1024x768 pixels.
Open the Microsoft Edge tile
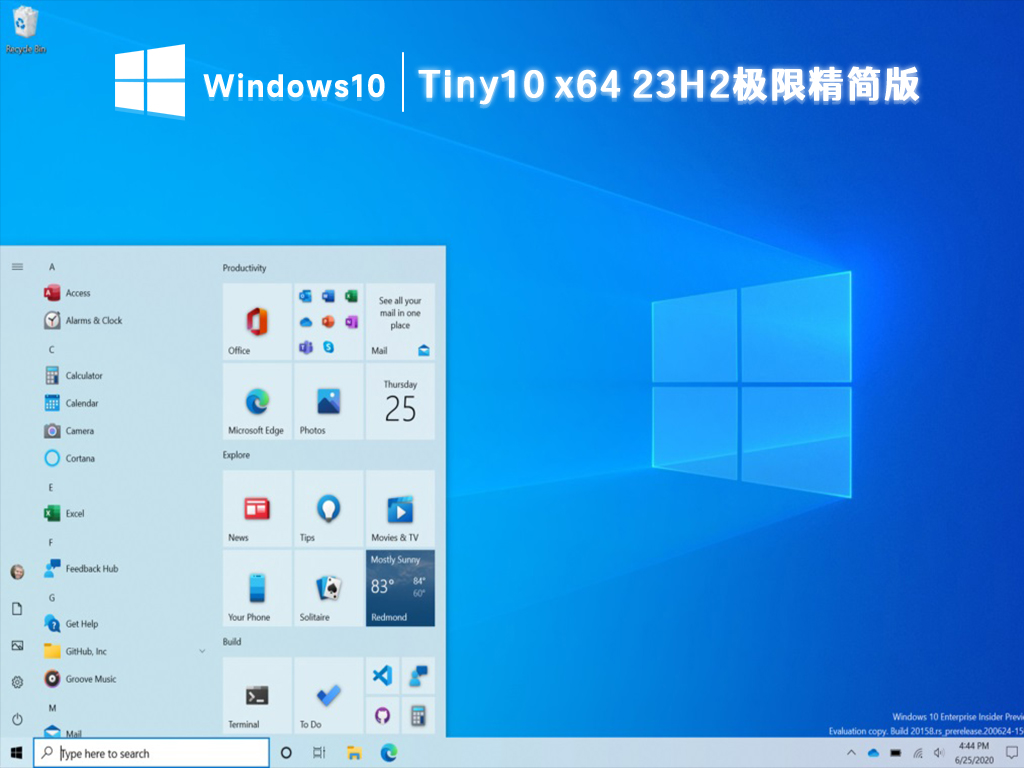pos(256,402)
